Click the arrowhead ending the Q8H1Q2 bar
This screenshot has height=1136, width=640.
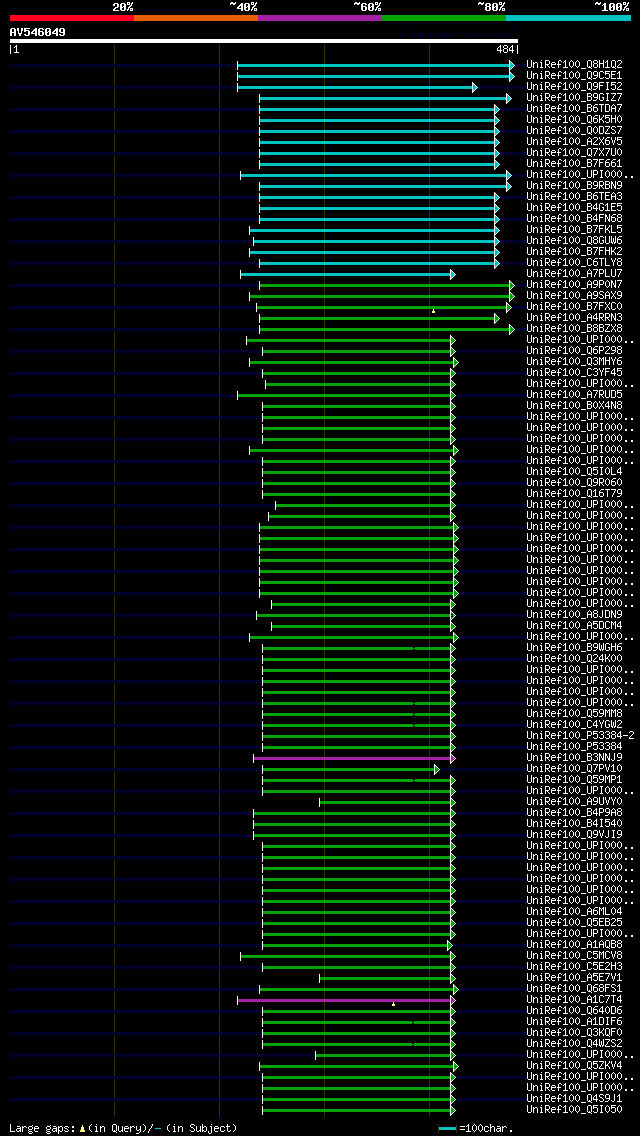(512, 65)
